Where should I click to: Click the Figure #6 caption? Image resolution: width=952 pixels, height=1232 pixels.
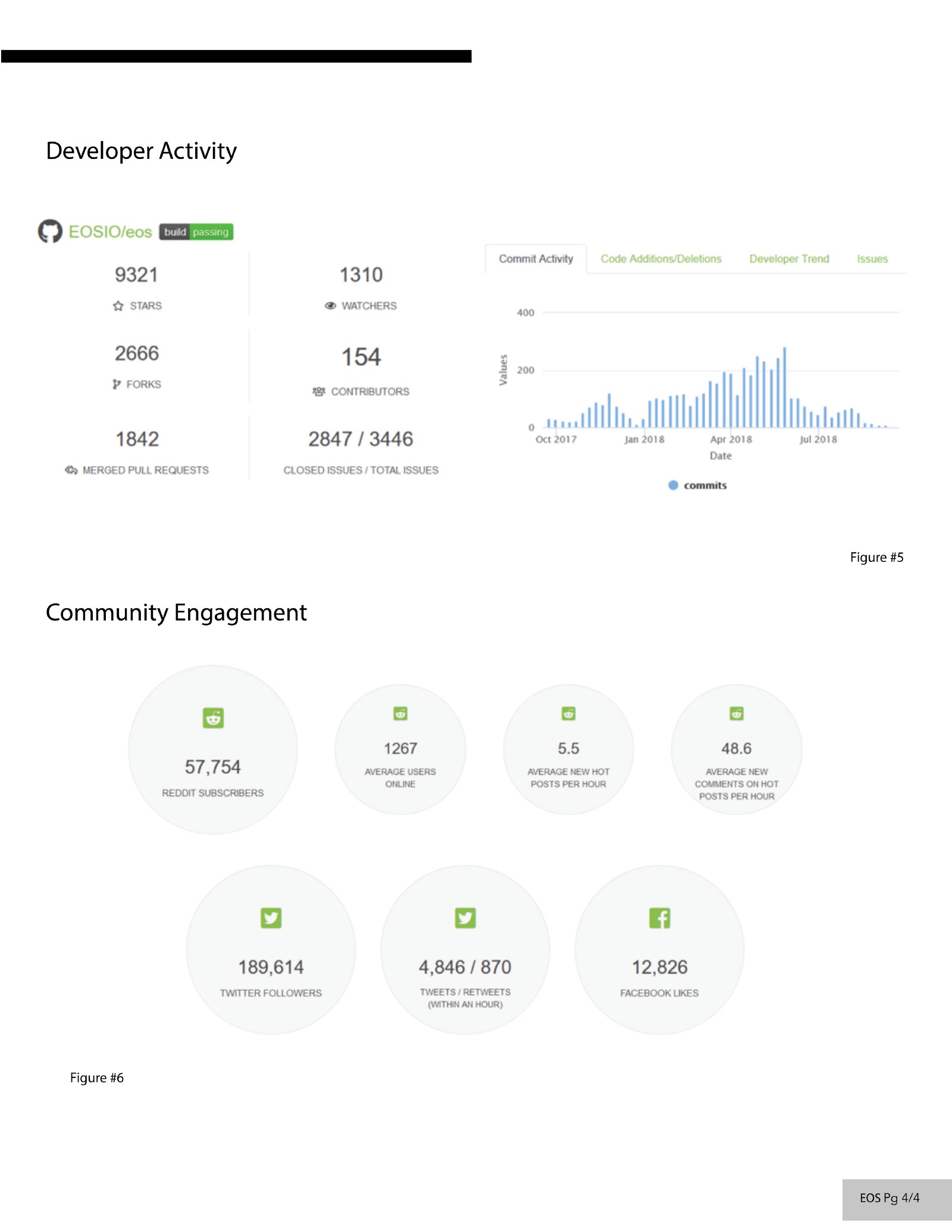(x=97, y=1078)
